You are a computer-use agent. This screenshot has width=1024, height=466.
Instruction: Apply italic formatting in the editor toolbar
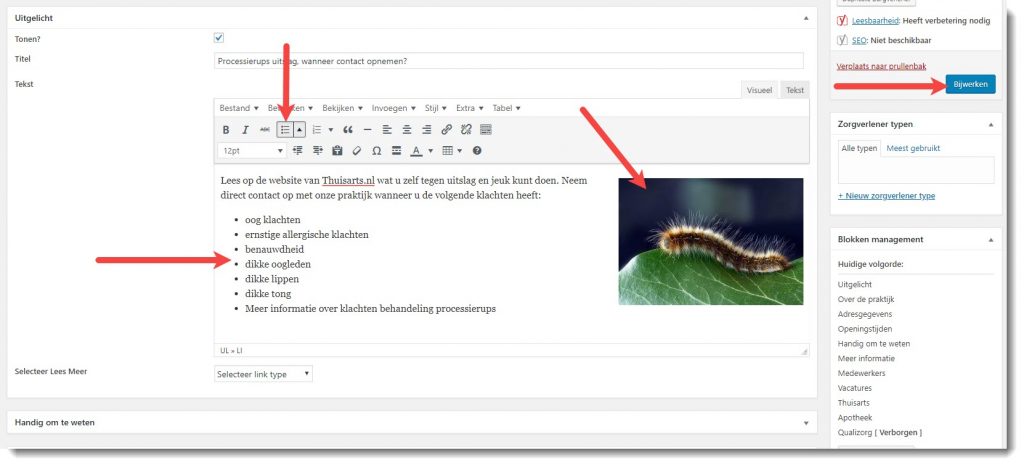point(246,130)
